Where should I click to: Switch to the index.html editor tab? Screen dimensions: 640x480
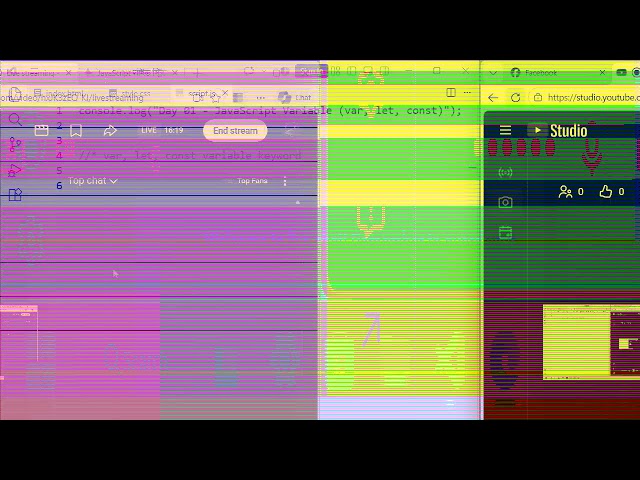[60, 93]
